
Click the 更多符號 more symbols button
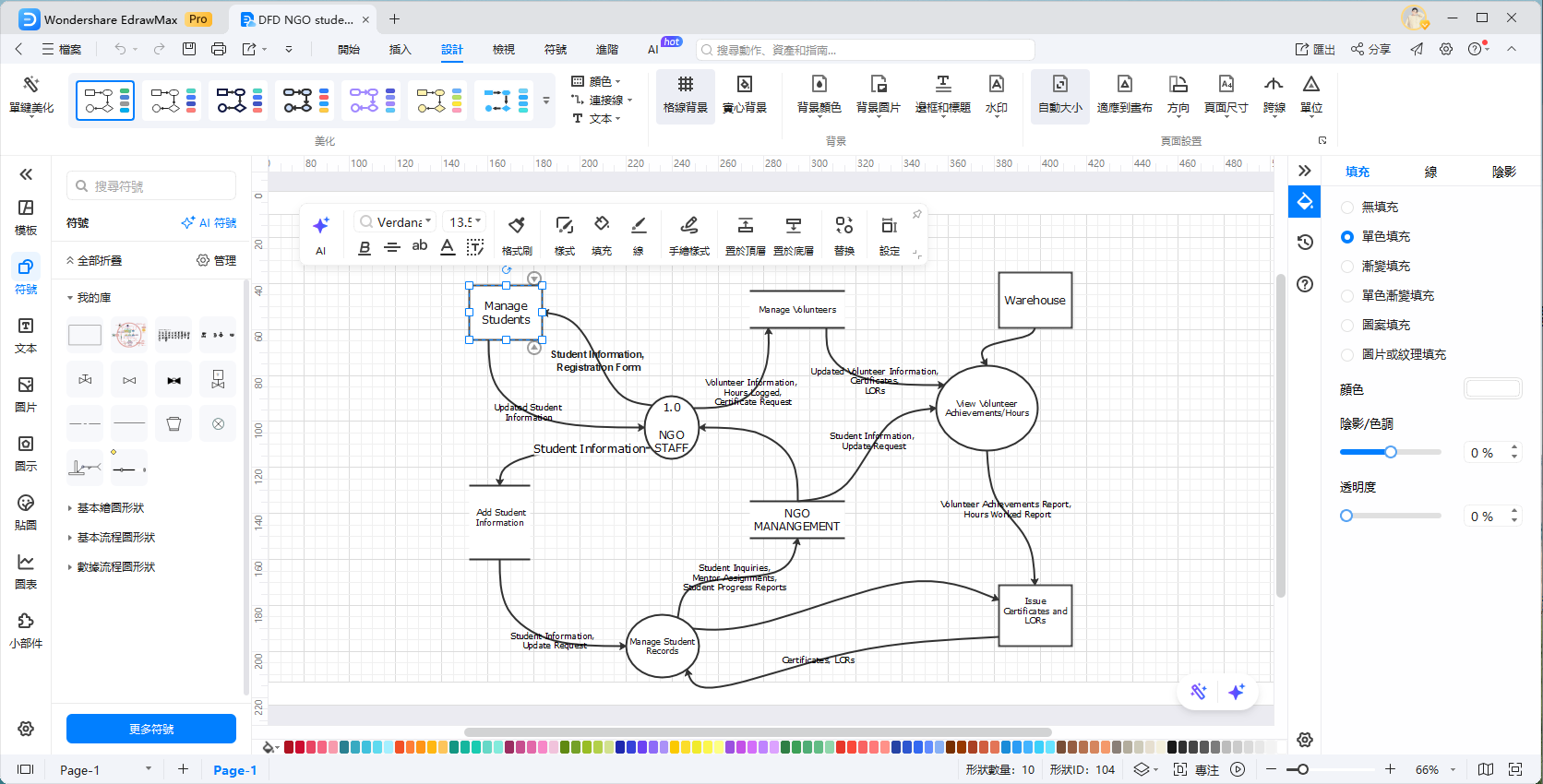pyautogui.click(x=151, y=729)
